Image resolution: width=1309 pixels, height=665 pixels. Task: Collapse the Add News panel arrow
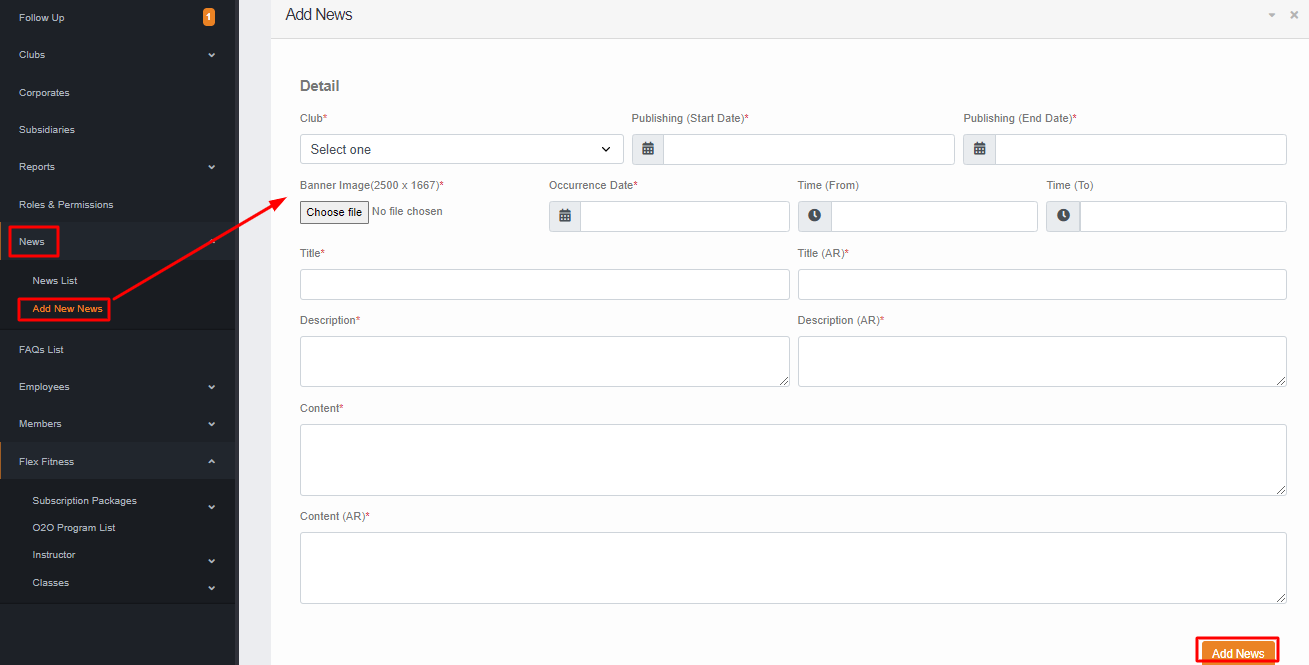[x=1272, y=15]
